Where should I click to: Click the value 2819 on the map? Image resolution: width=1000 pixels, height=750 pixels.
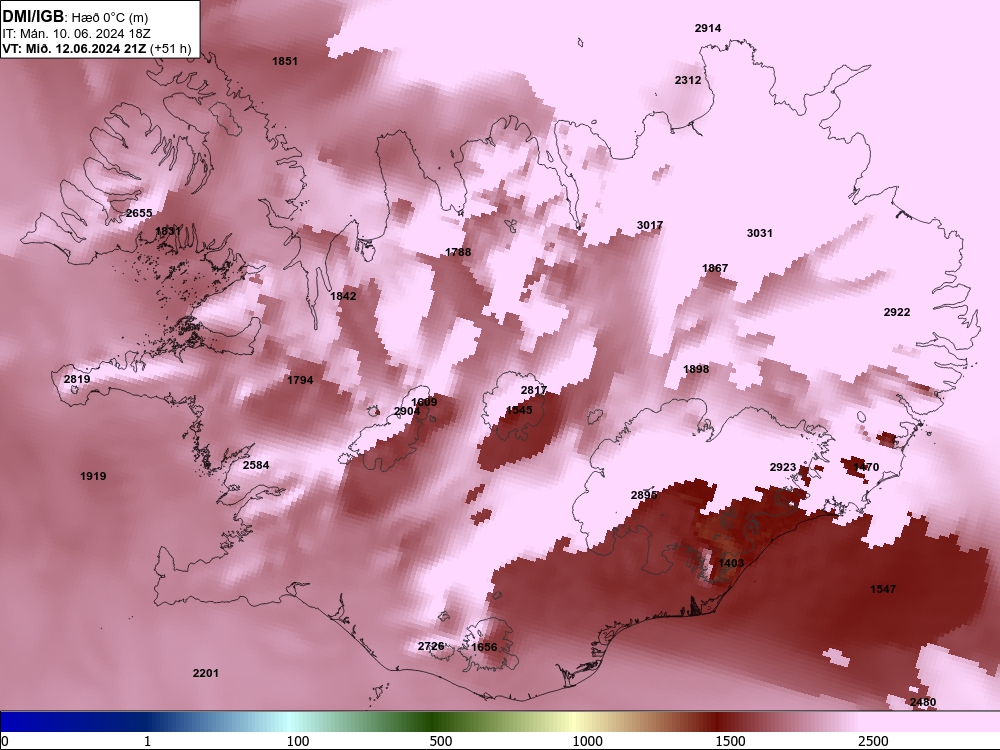click(77, 379)
